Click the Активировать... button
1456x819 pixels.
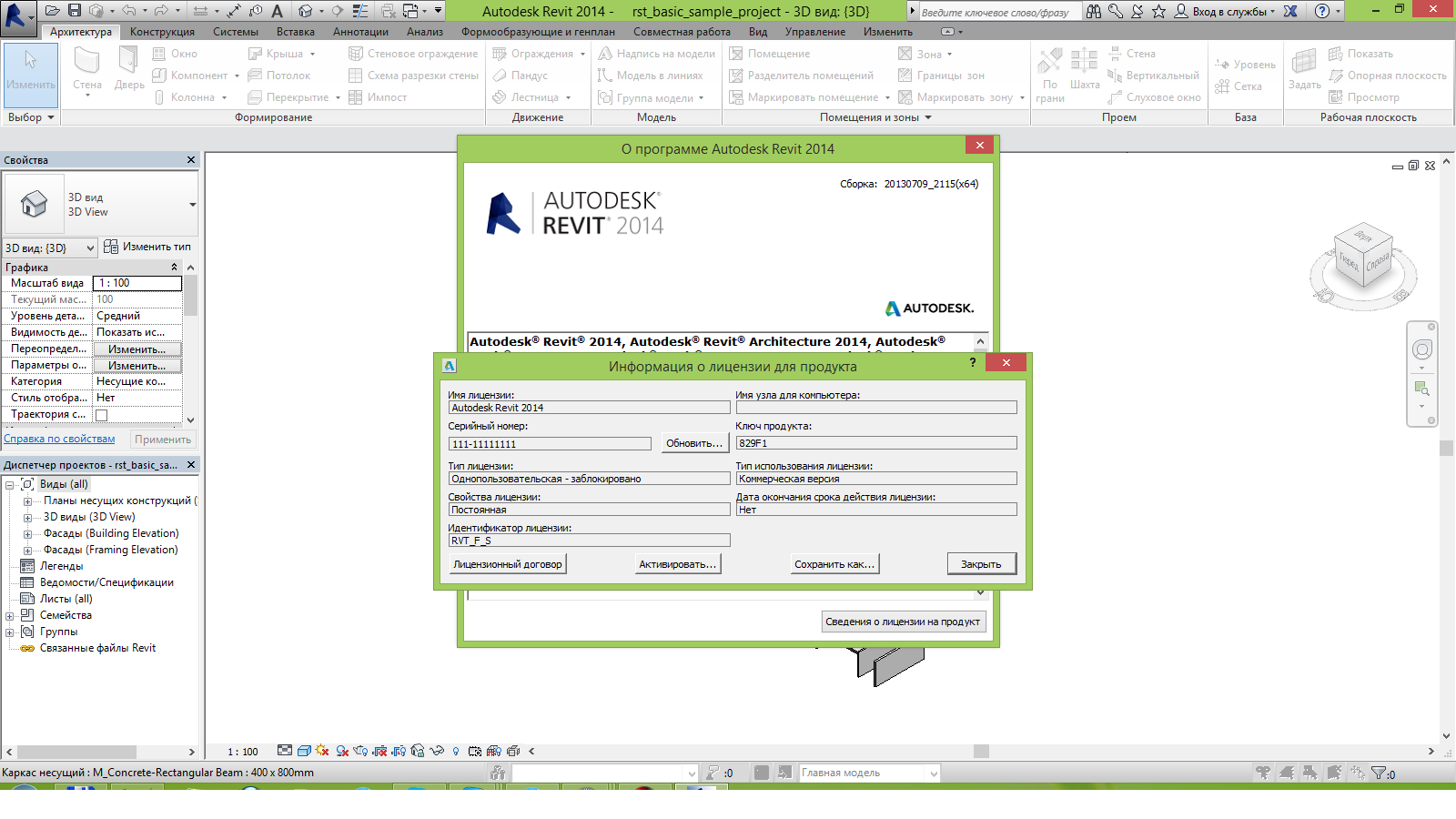point(678,564)
